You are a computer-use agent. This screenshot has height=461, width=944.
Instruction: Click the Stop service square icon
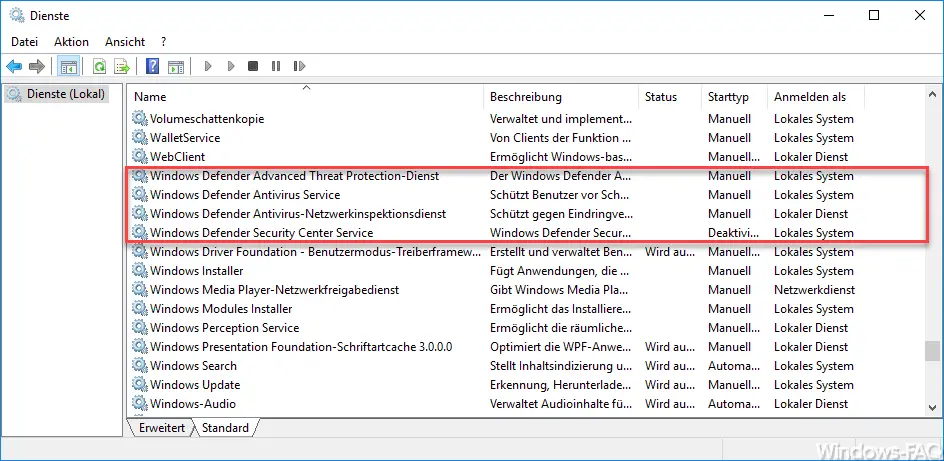[x=253, y=66]
